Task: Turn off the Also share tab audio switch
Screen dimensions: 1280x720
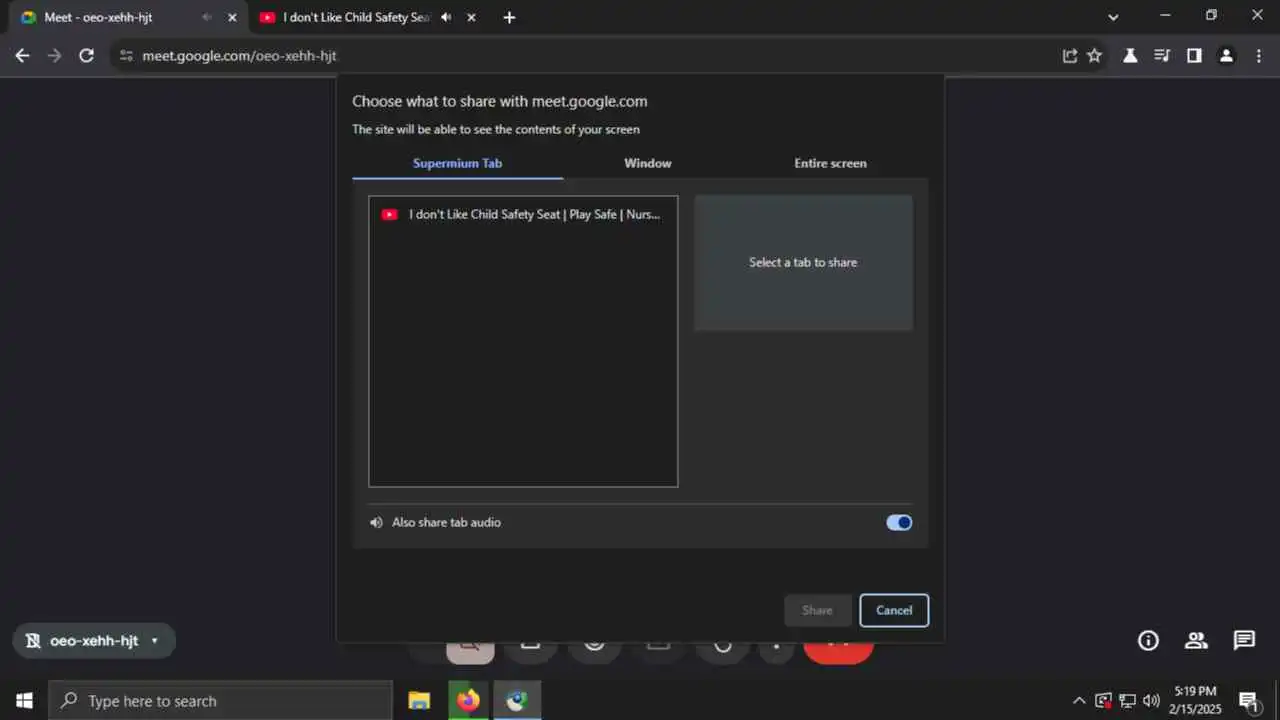Action: coord(899,522)
